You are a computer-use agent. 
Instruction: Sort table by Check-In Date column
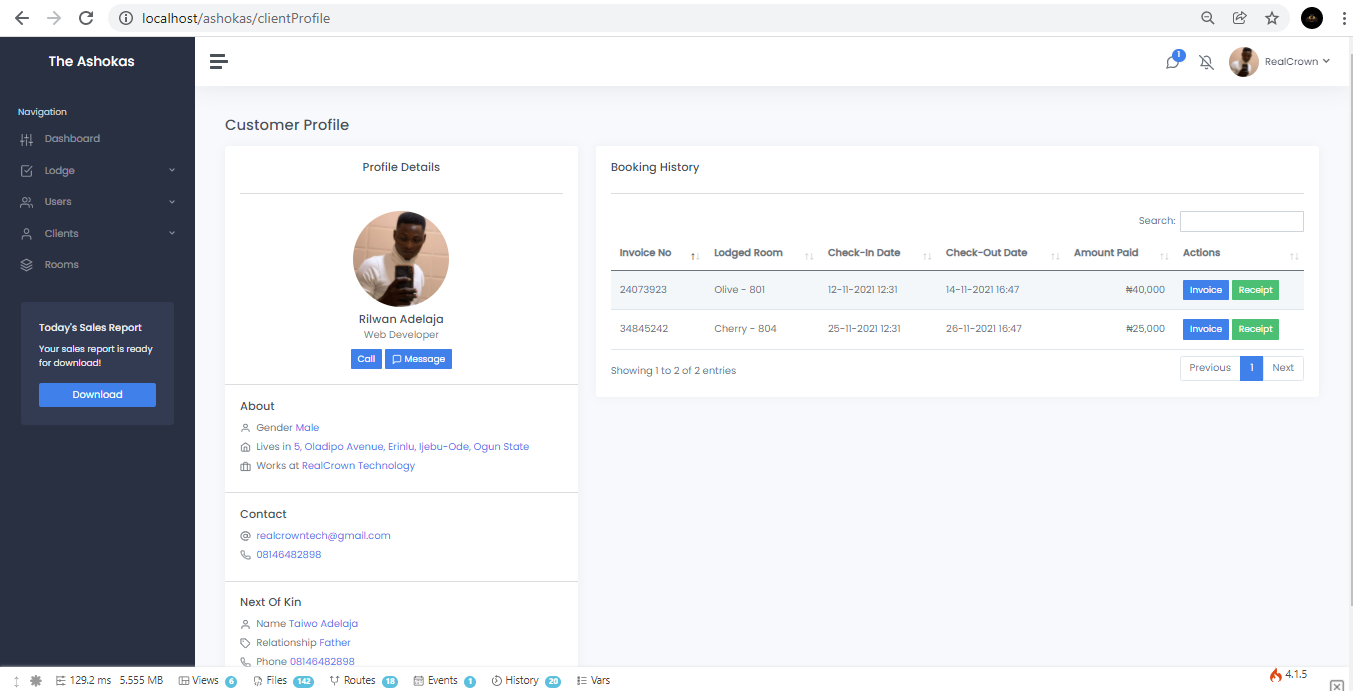pos(879,253)
